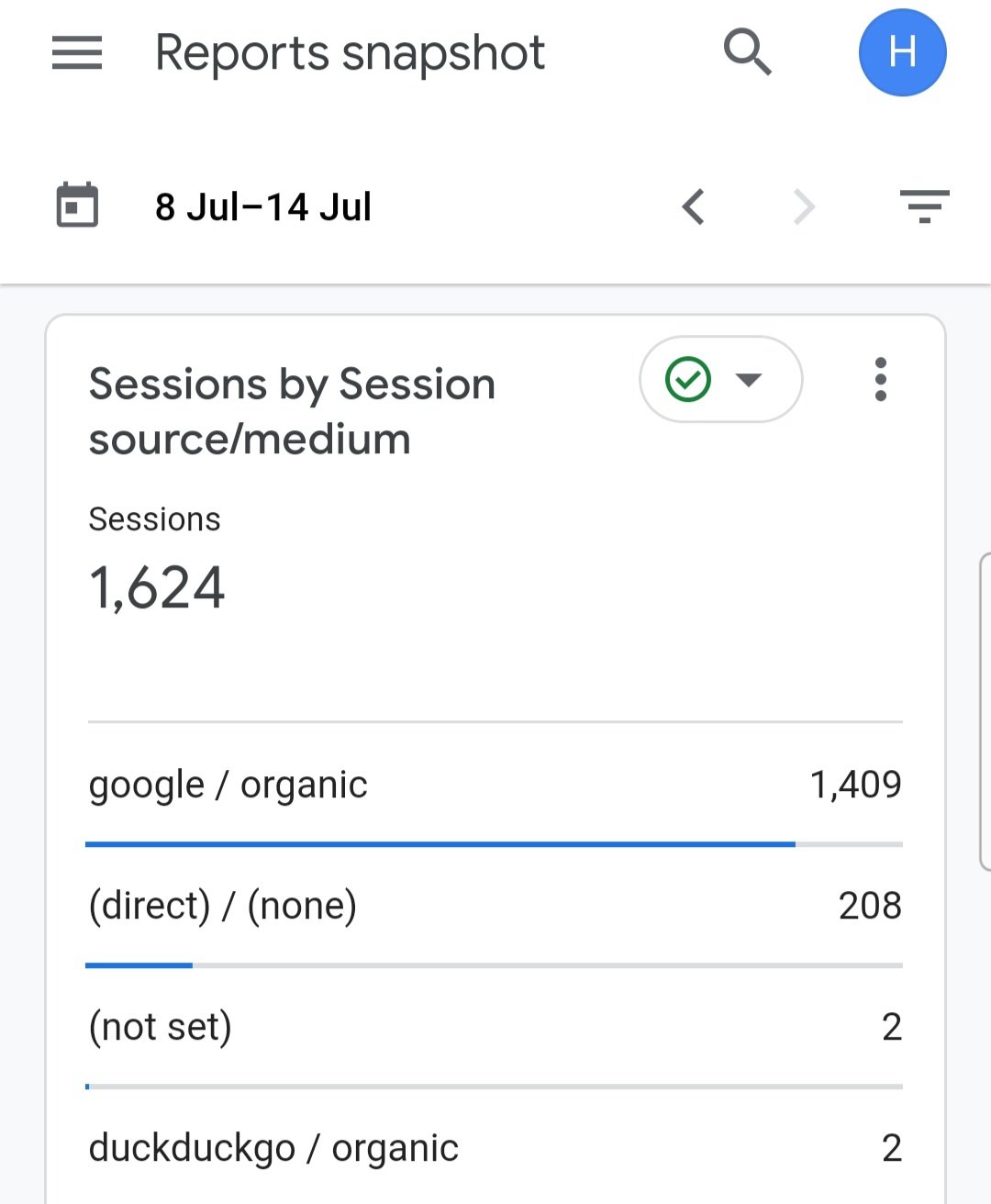Select the (not set) row
Viewport: 991px width, 1204px height.
tap(495, 1027)
